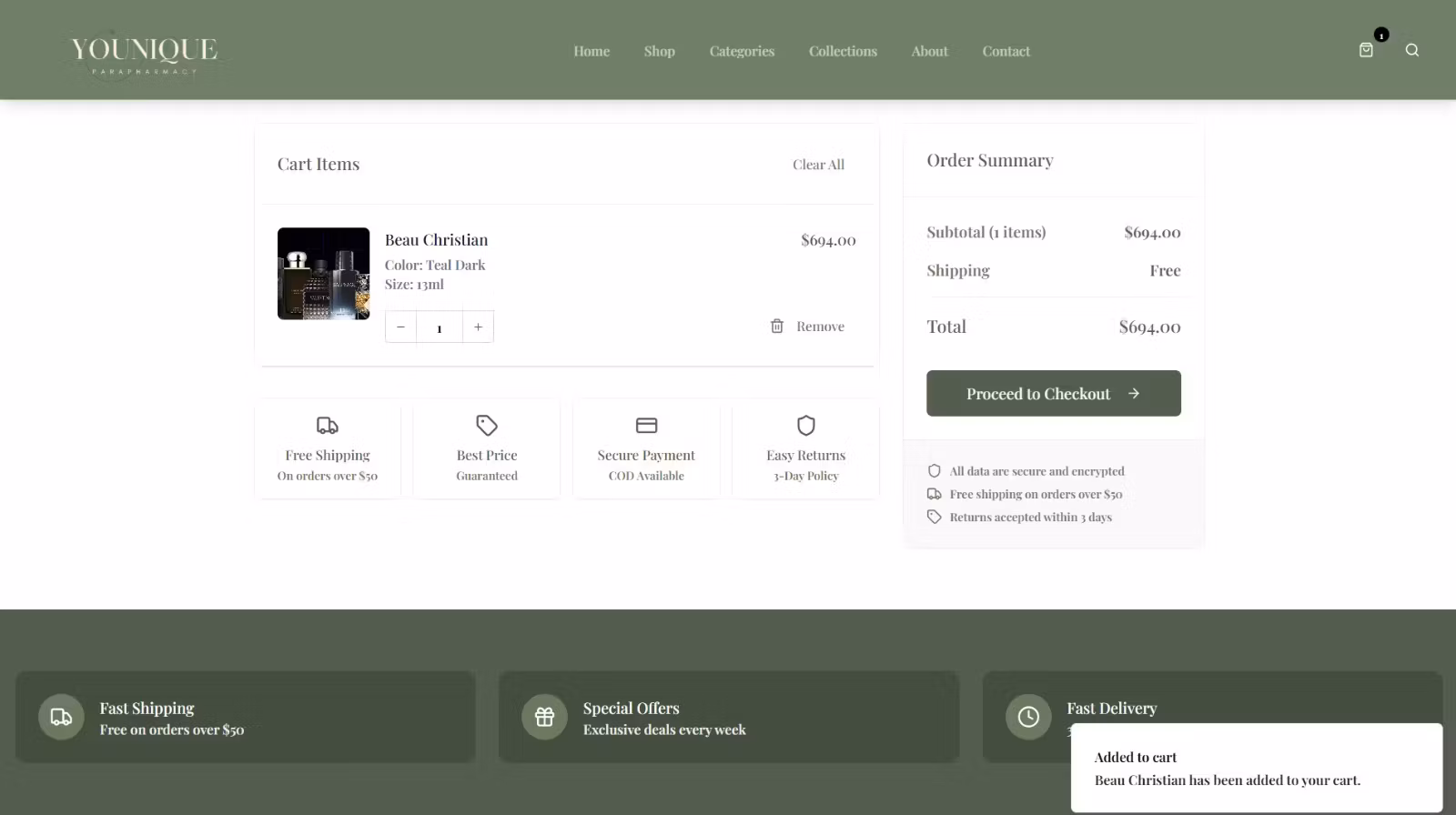1456x815 pixels.
Task: Click the Secure Payment card icon
Action: click(646, 425)
